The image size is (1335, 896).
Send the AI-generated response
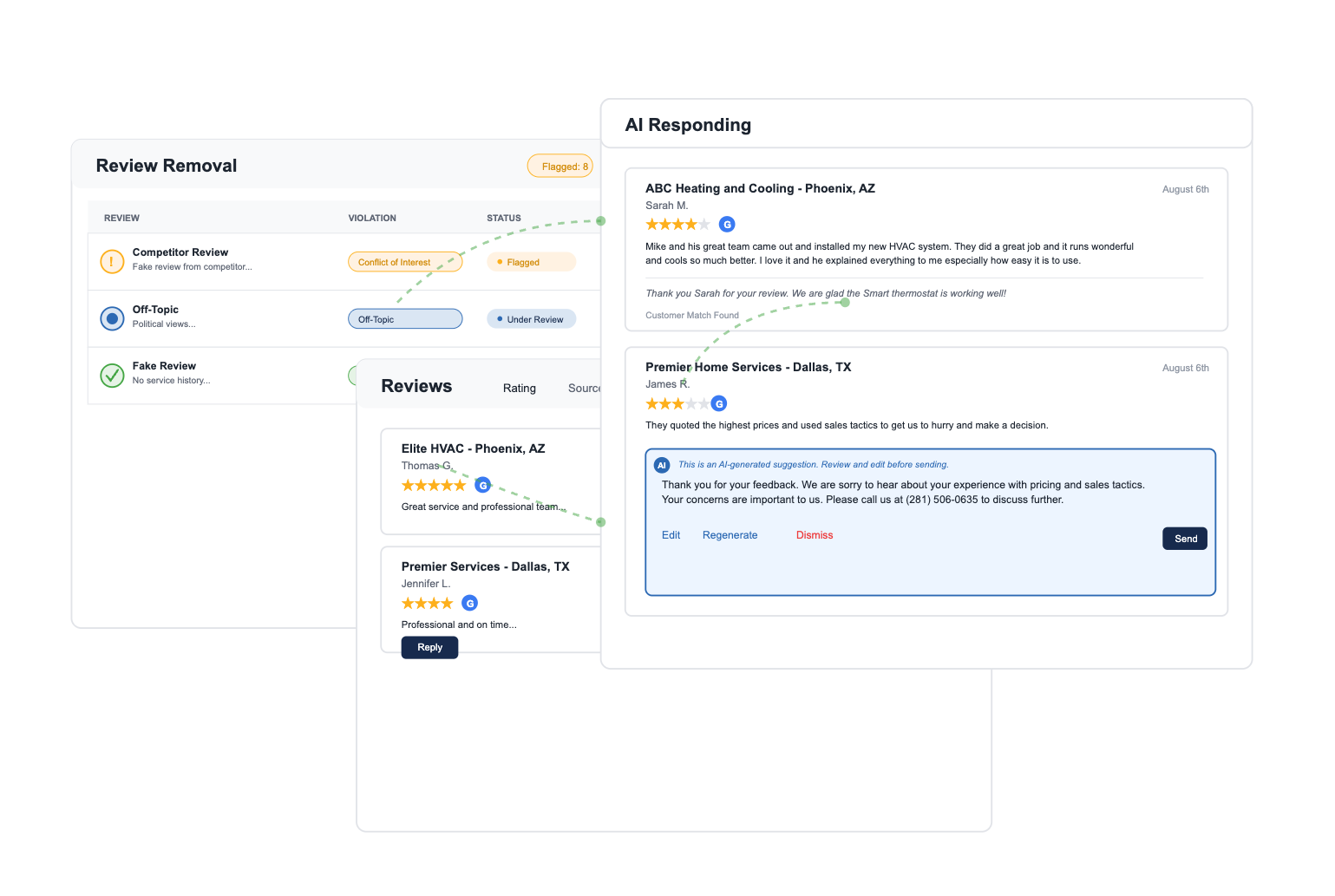1184,539
